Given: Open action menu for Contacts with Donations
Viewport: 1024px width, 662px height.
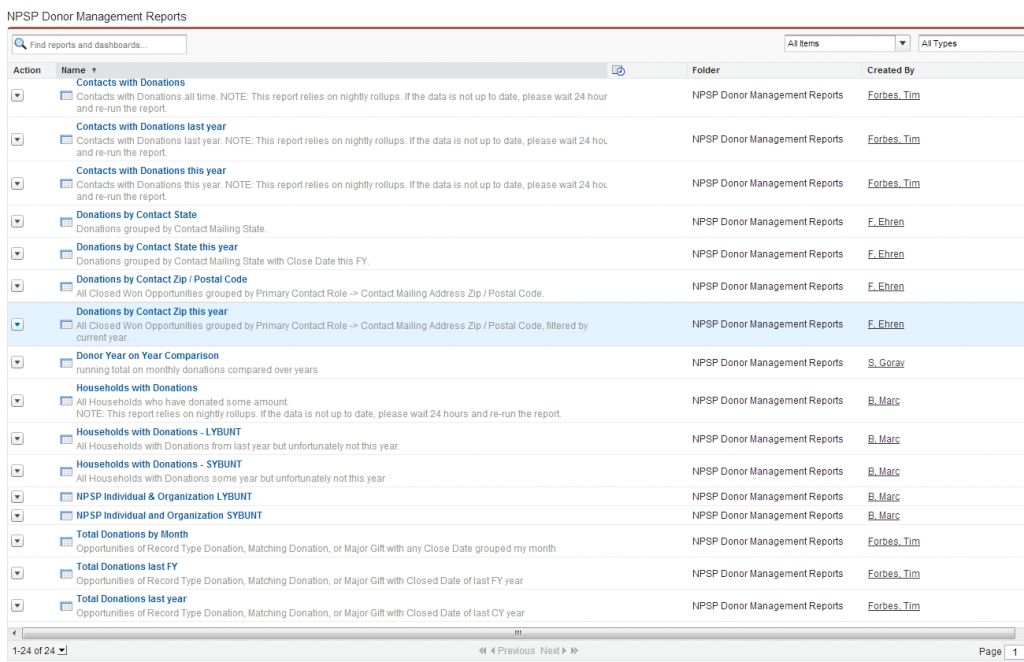Looking at the screenshot, I should tap(18, 95).
